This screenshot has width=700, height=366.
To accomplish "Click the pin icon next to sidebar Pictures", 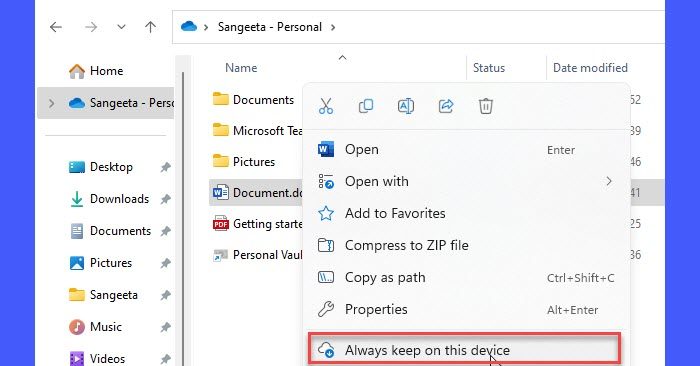I will pos(166,263).
